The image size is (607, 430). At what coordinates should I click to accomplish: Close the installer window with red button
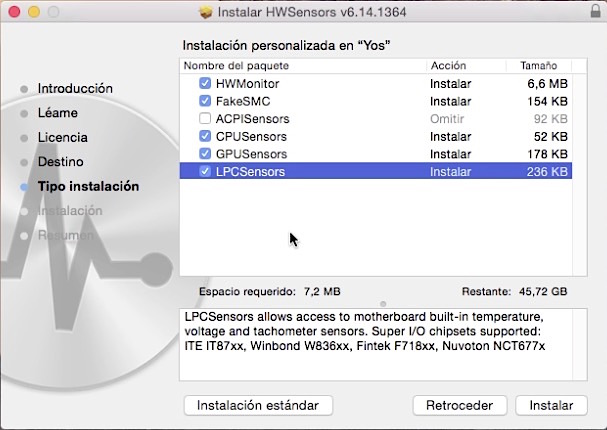point(14,12)
